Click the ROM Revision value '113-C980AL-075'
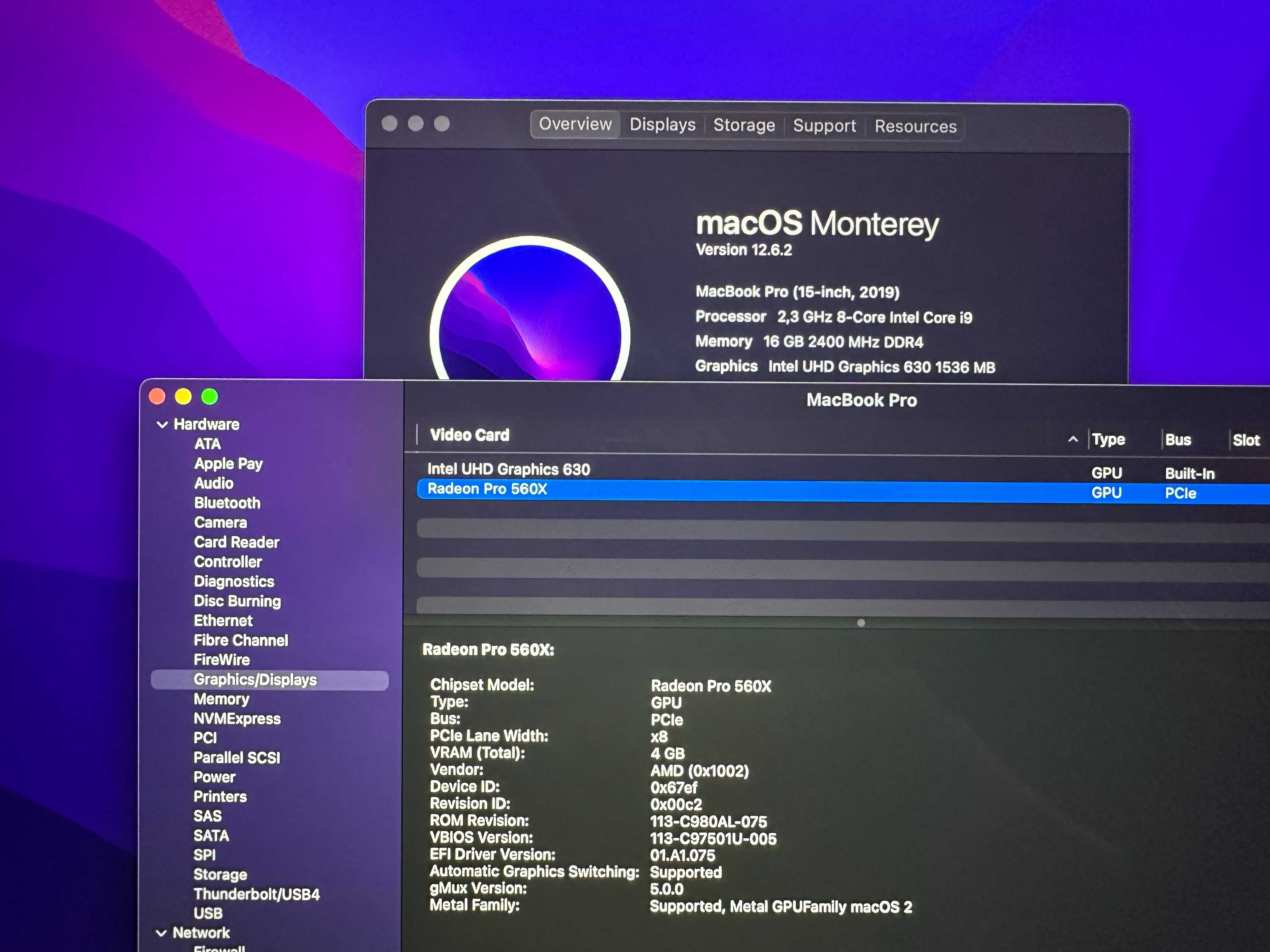 tap(708, 822)
